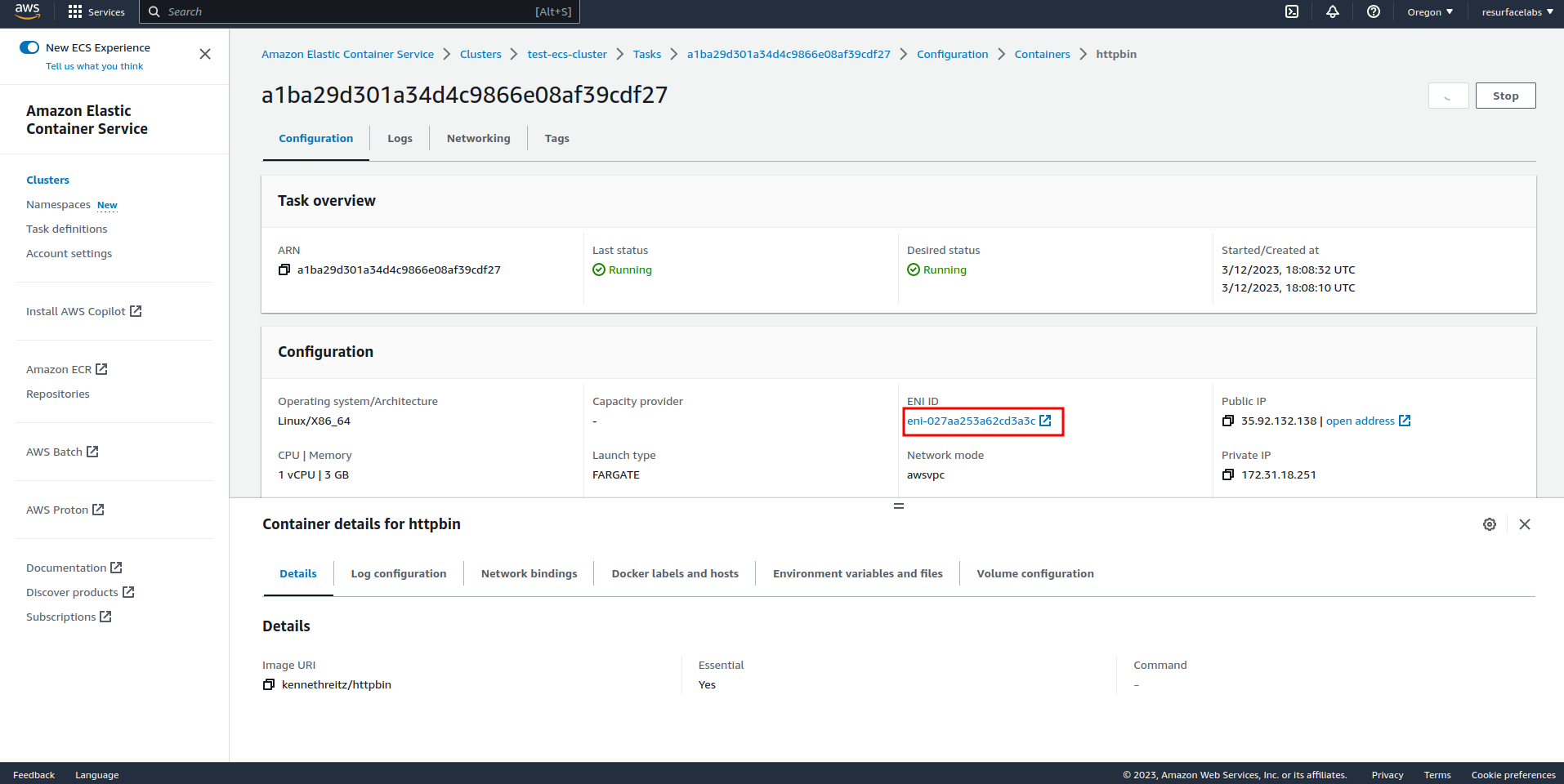The height and width of the screenshot is (784, 1564).
Task: Open the ENI ID eni-027aa253a62cd3a3c link
Action: point(979,421)
